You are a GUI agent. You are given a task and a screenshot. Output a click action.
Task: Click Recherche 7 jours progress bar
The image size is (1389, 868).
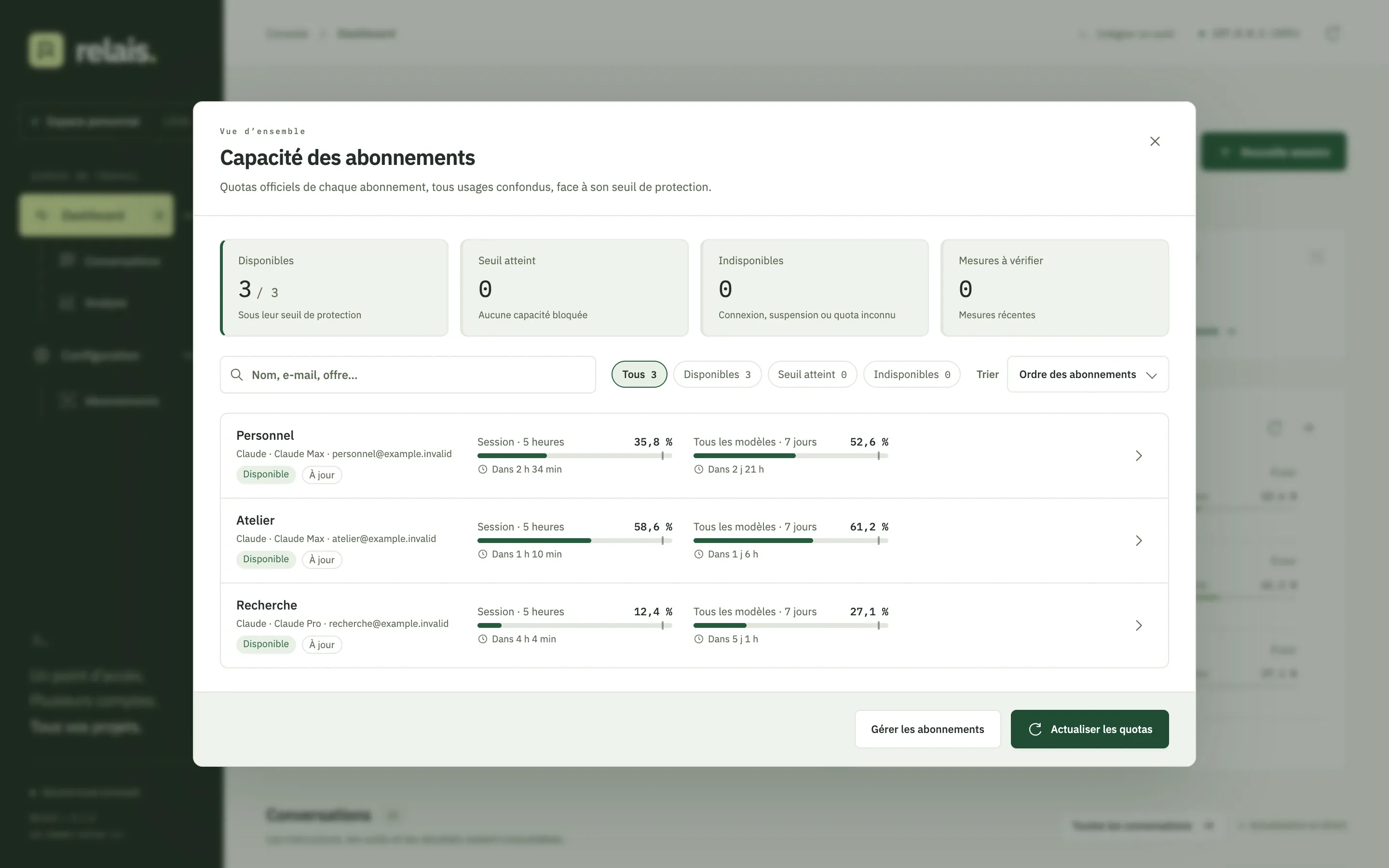pyautogui.click(x=790, y=626)
